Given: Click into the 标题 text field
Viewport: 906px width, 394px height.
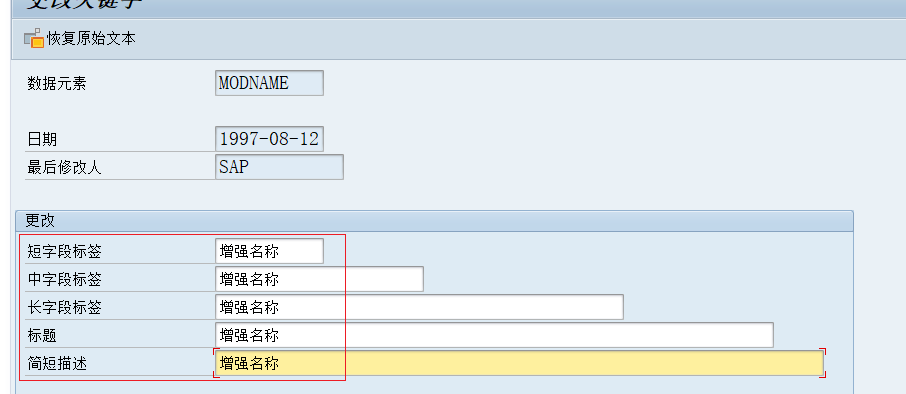Looking at the screenshot, I should 494,335.
